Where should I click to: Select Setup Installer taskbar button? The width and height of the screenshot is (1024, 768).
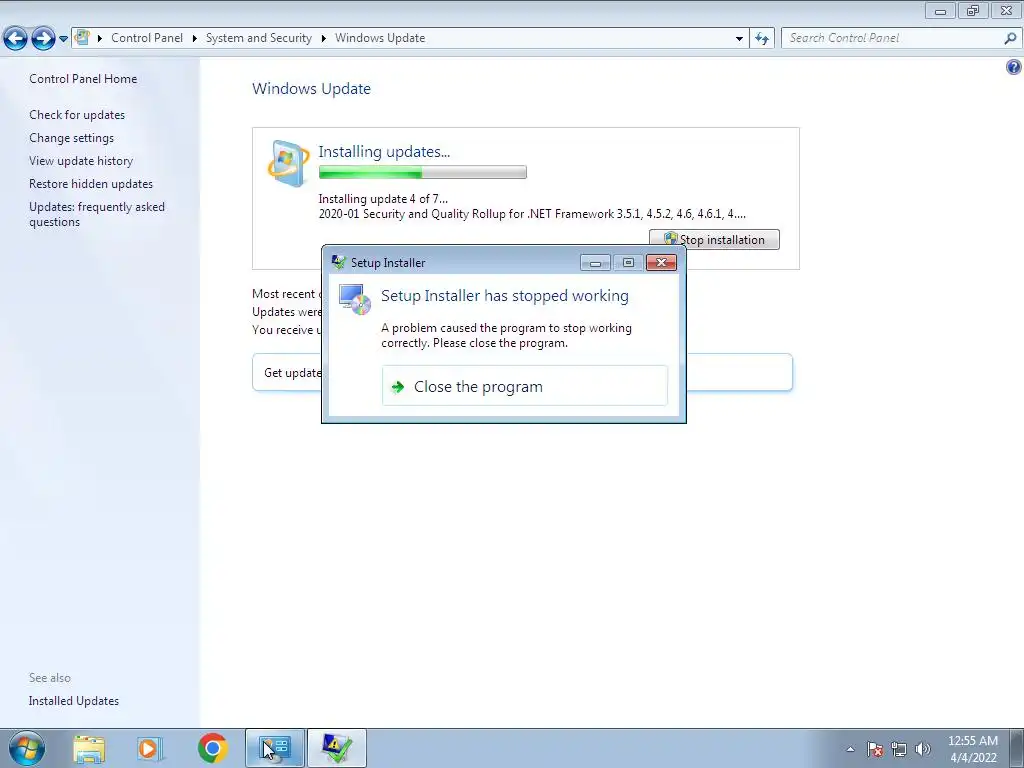tap(336, 748)
